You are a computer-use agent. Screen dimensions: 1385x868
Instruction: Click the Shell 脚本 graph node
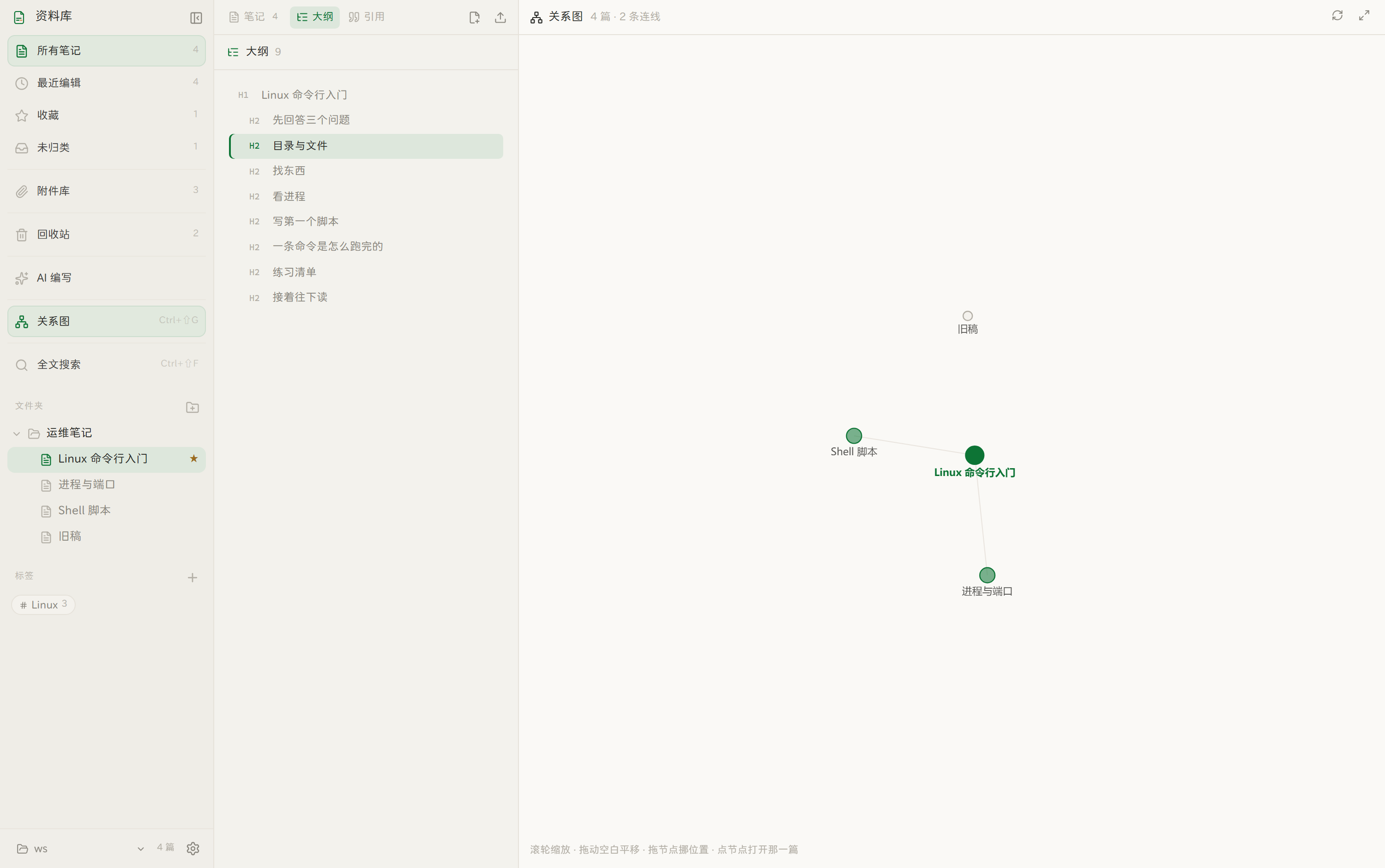tap(854, 436)
